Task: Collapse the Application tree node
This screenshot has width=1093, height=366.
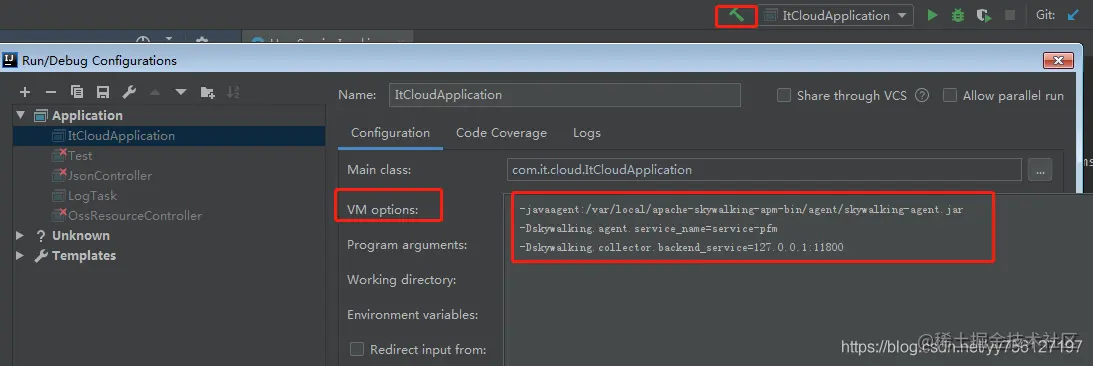Action: point(21,115)
